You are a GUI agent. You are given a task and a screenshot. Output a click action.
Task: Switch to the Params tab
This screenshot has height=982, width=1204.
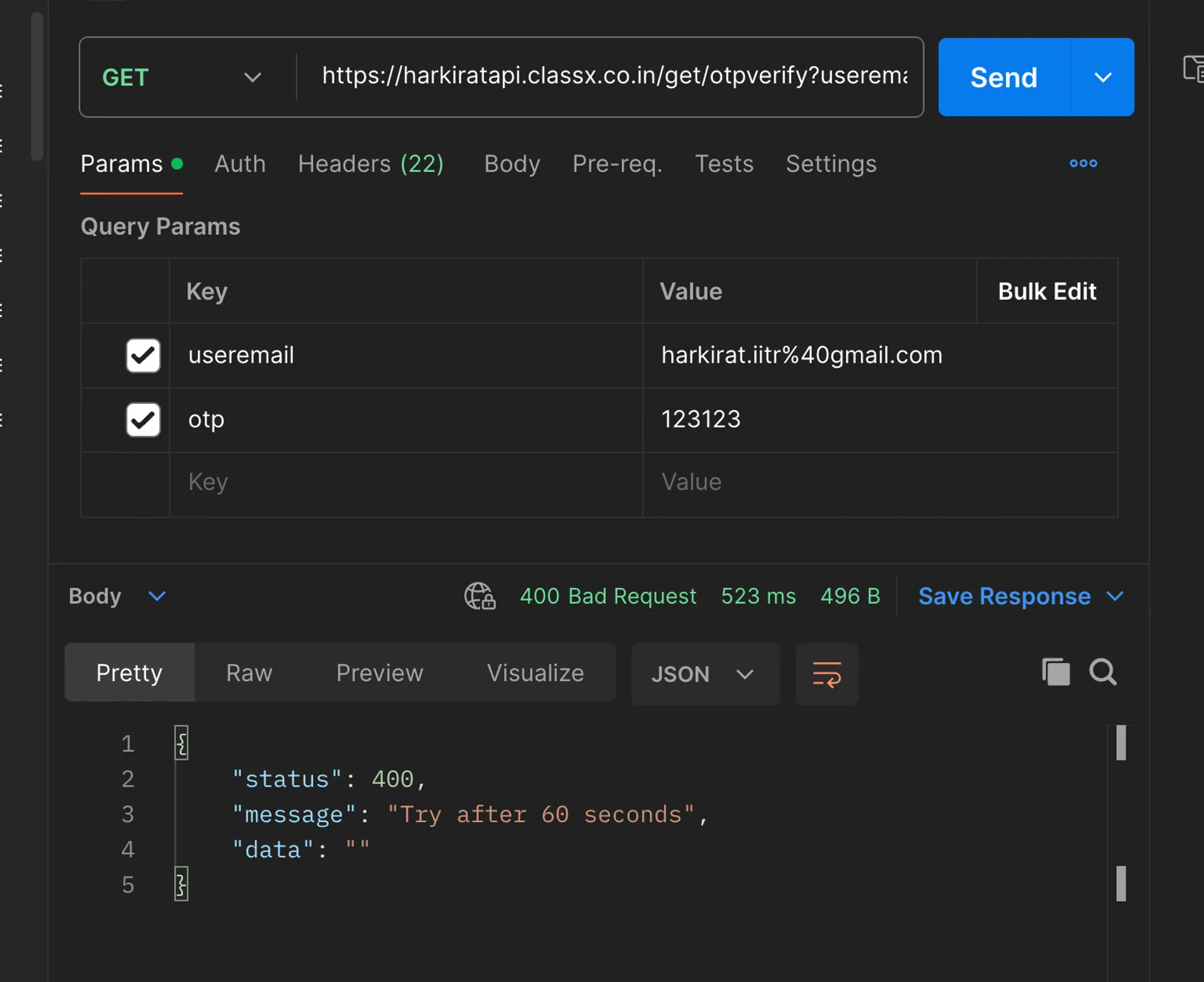[131, 164]
